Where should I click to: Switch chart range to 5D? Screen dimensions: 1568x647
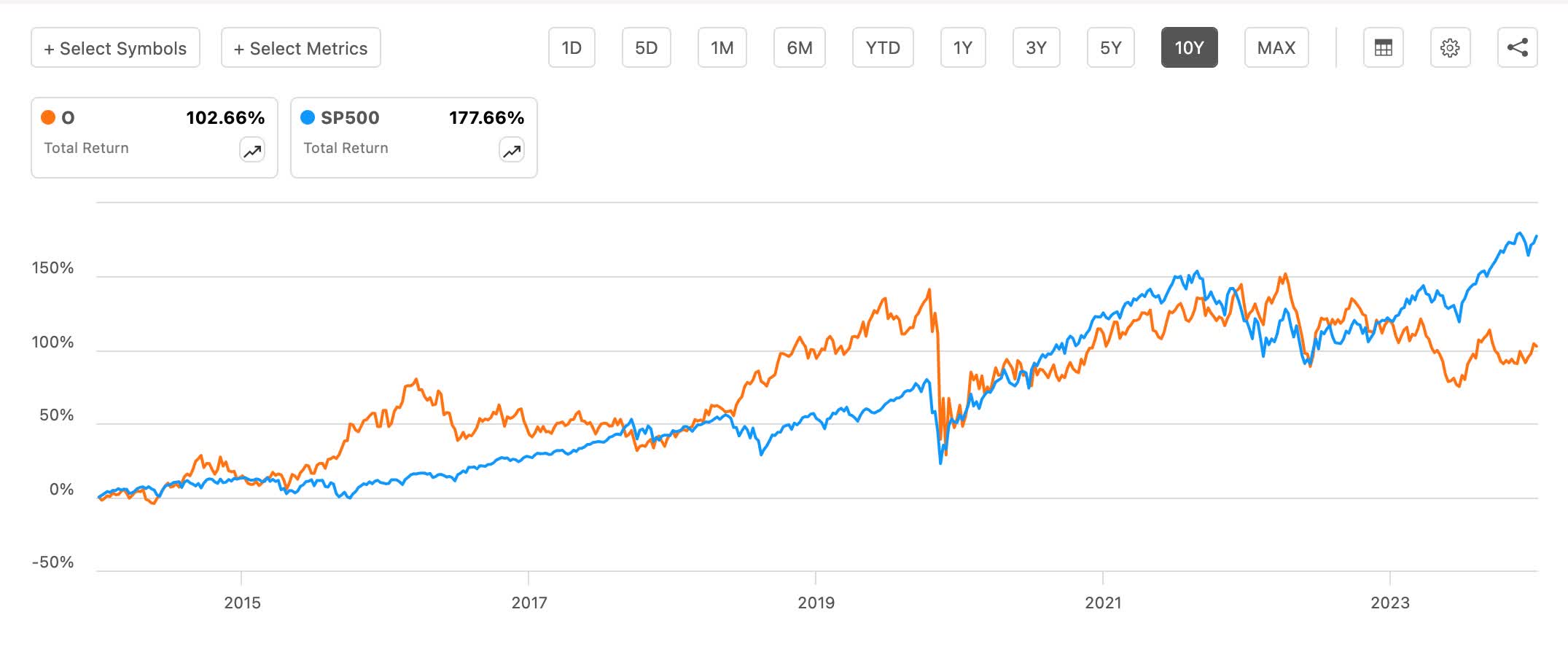pyautogui.click(x=645, y=47)
